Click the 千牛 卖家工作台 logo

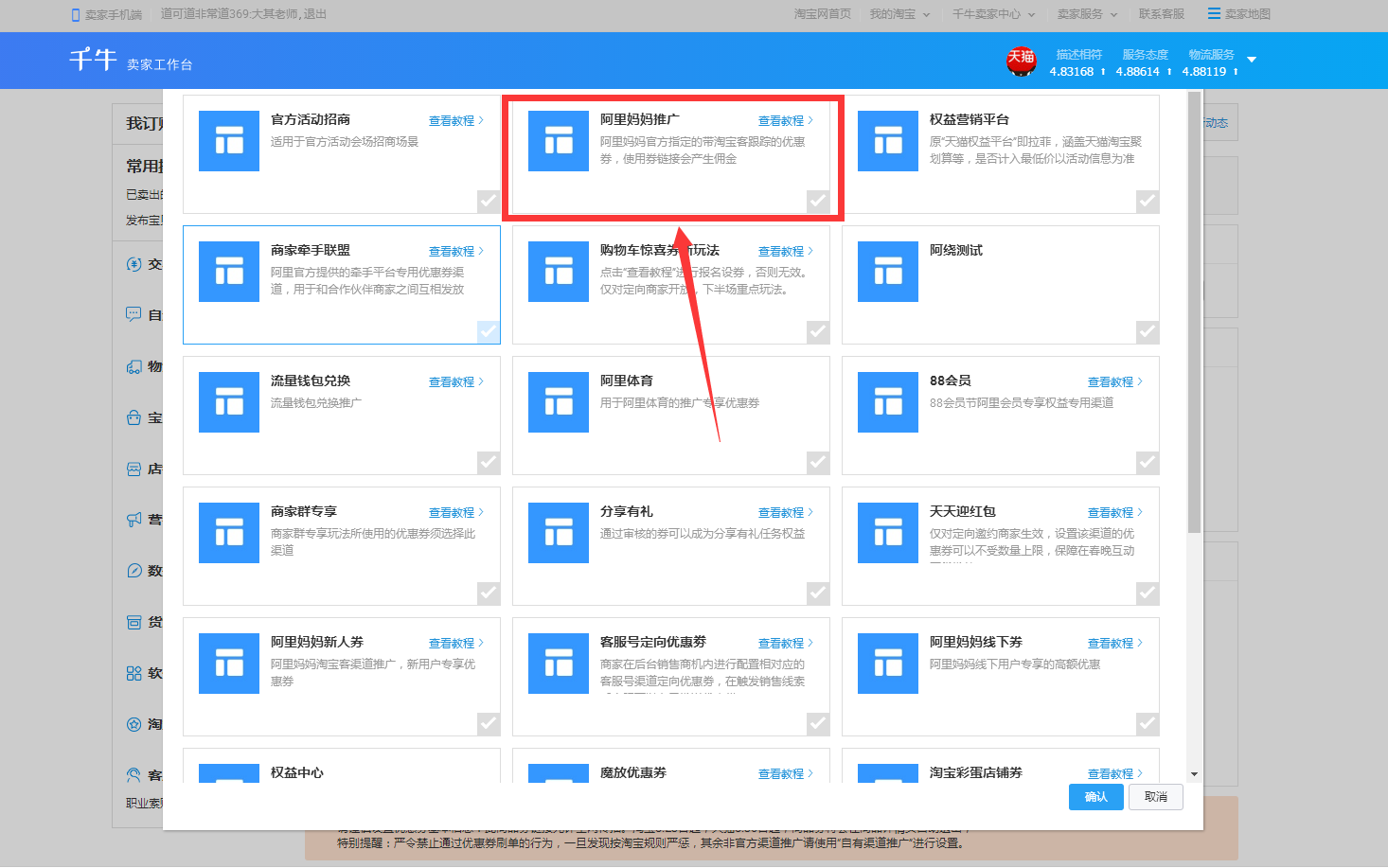coord(131,61)
